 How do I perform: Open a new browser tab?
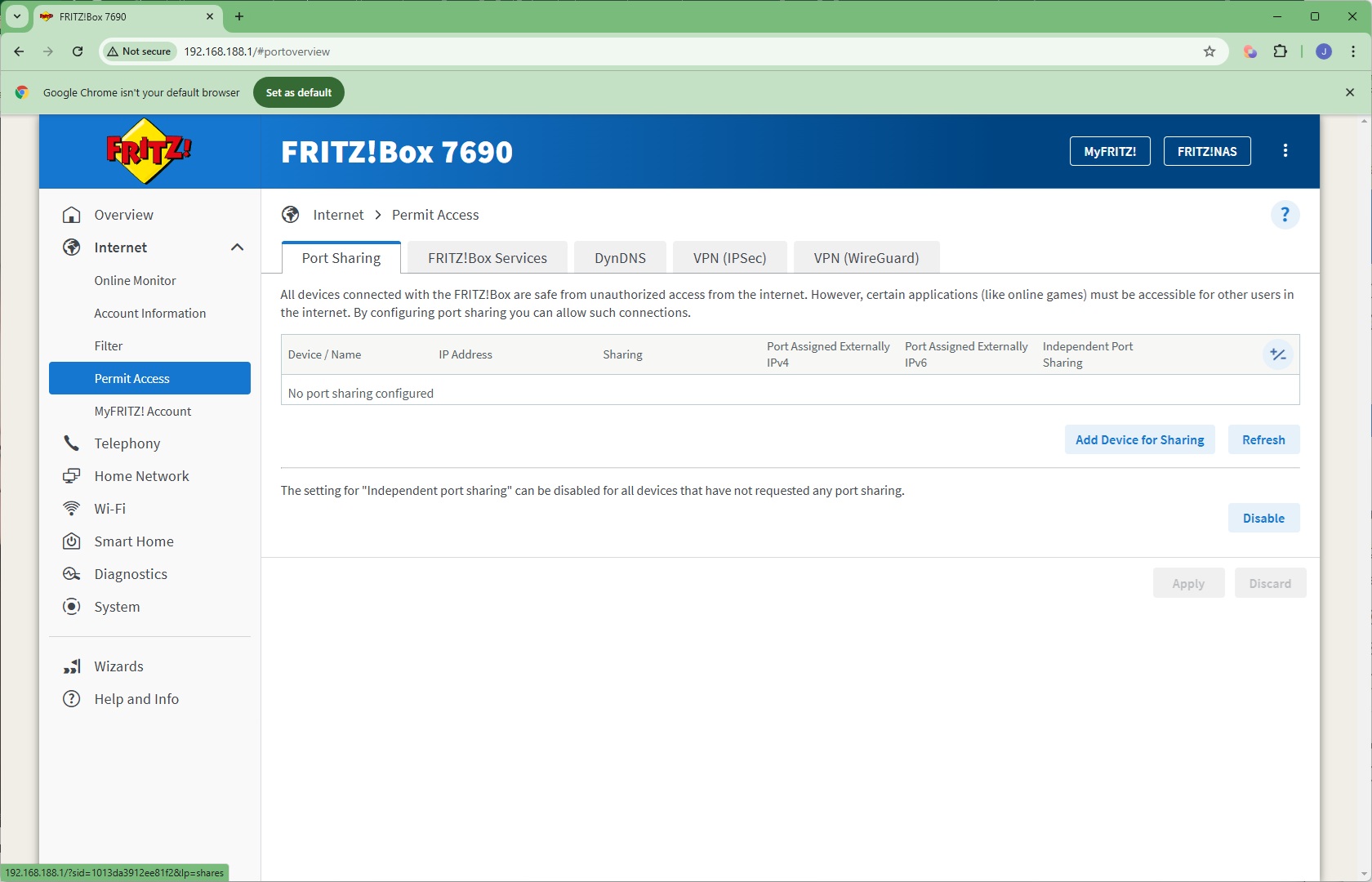pyautogui.click(x=239, y=16)
